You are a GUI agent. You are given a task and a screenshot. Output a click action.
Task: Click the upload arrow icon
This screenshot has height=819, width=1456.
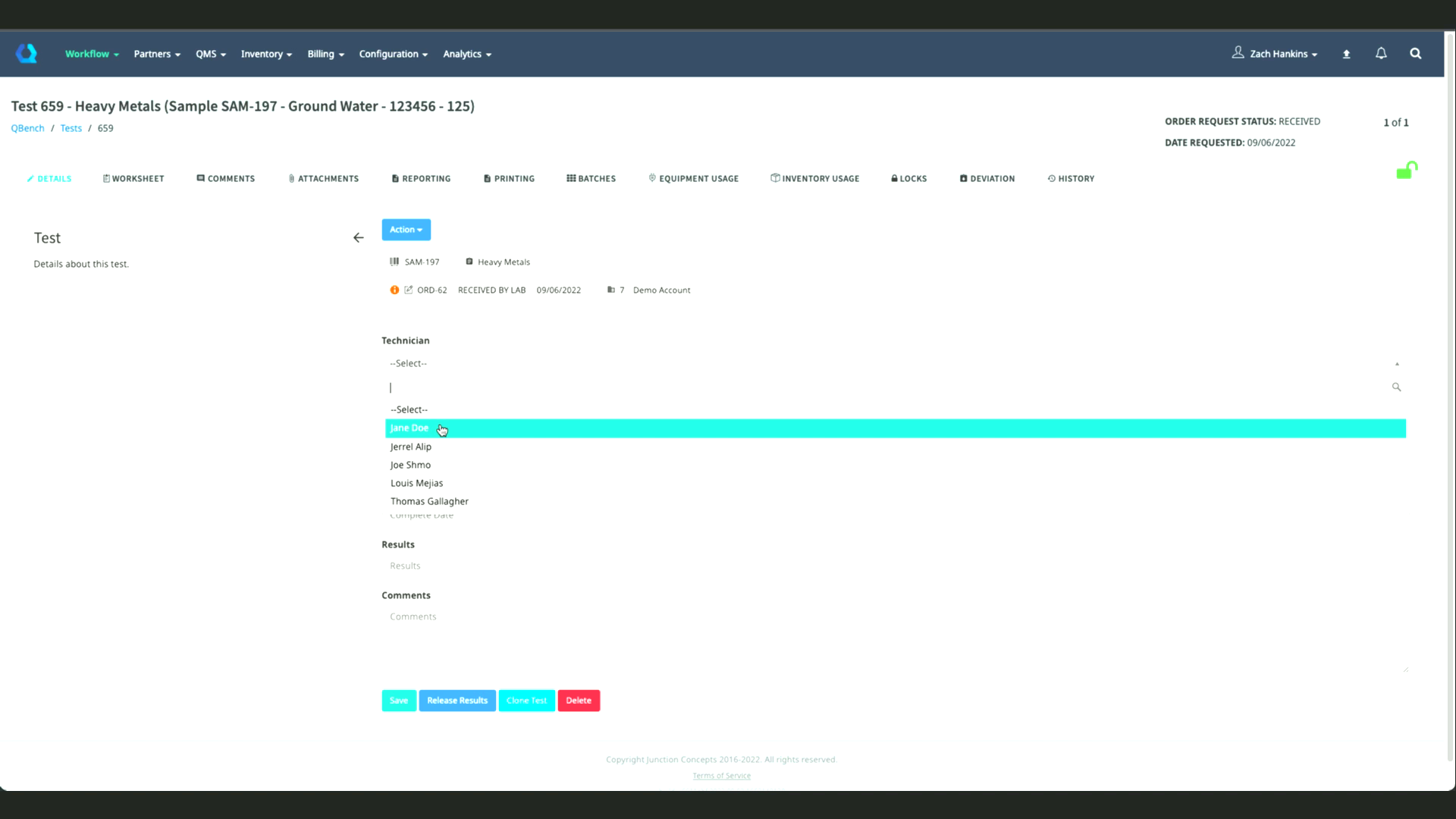[x=1346, y=54]
